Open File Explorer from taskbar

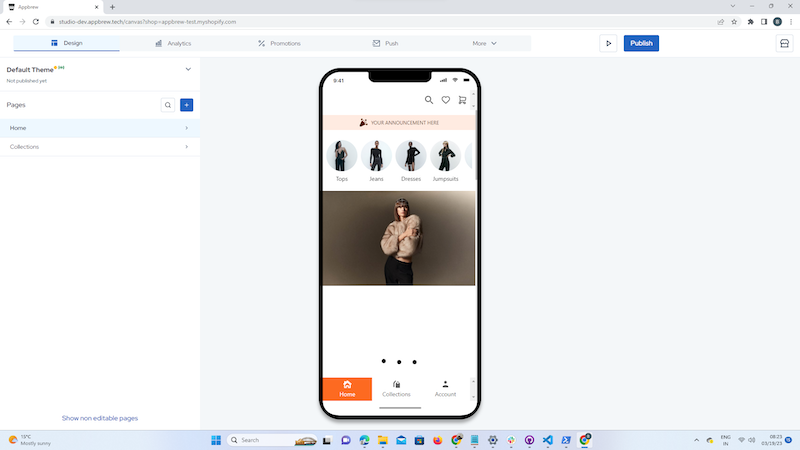tap(383, 440)
